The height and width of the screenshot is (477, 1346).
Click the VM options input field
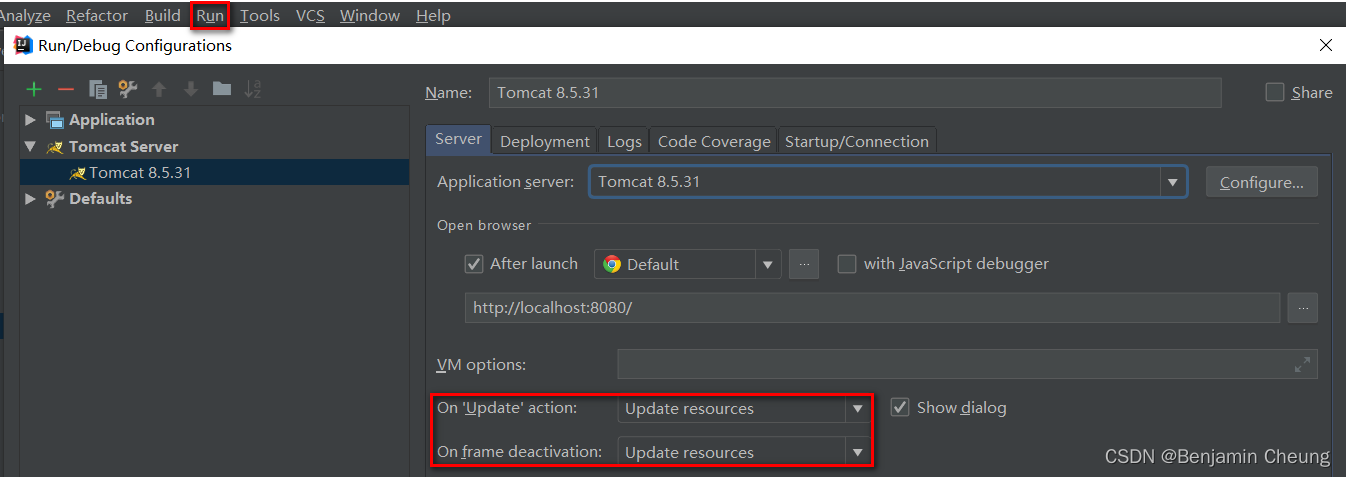(x=967, y=365)
